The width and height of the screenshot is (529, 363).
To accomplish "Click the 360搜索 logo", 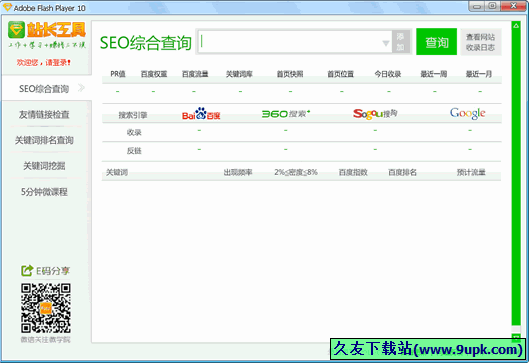I will pyautogui.click(x=286, y=114).
